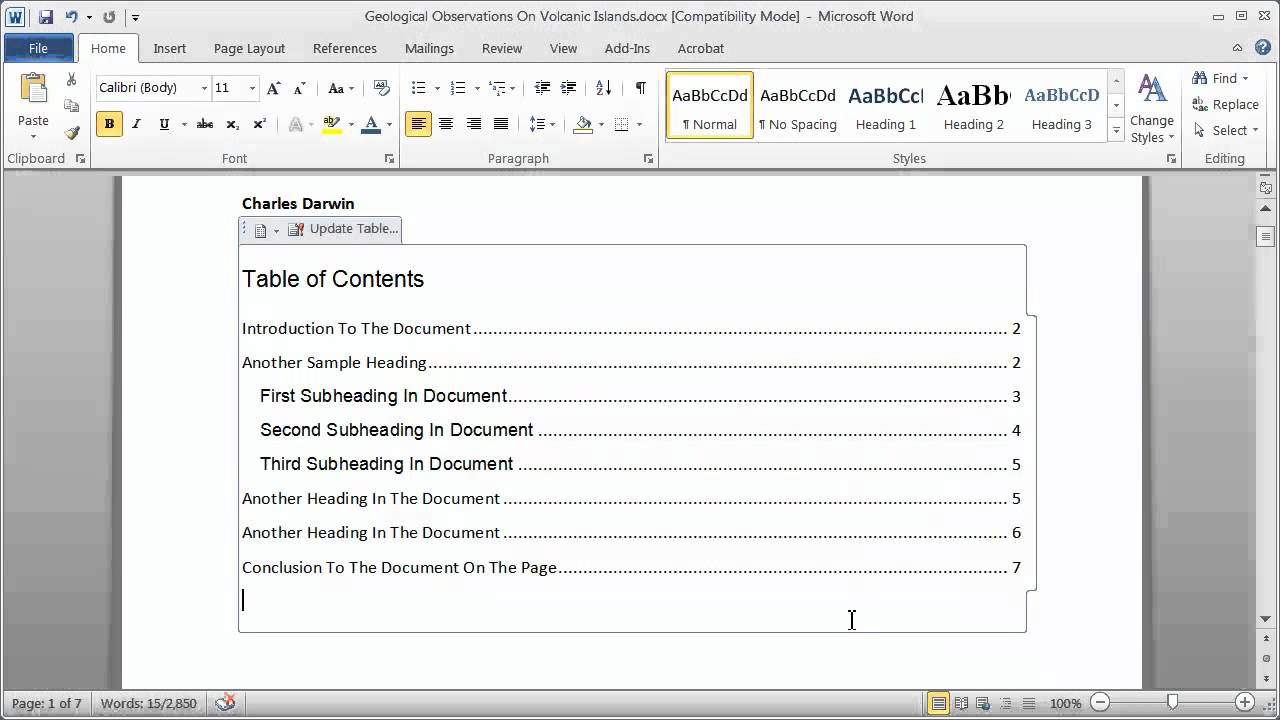Open the Bullets list icon

click(419, 88)
